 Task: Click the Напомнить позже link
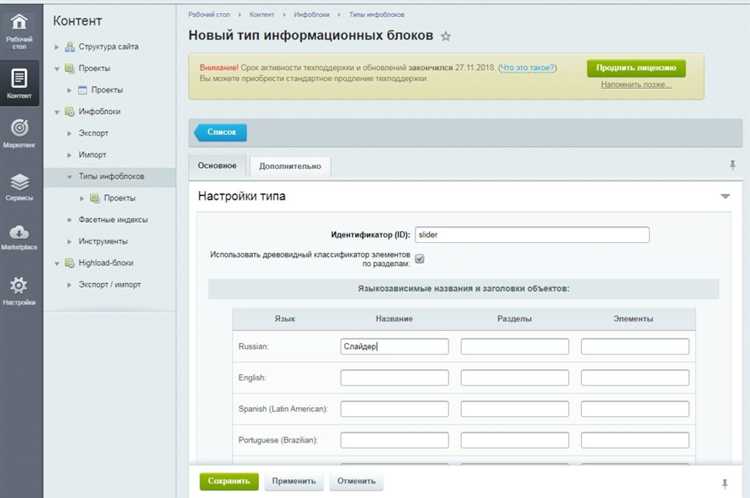(x=636, y=85)
